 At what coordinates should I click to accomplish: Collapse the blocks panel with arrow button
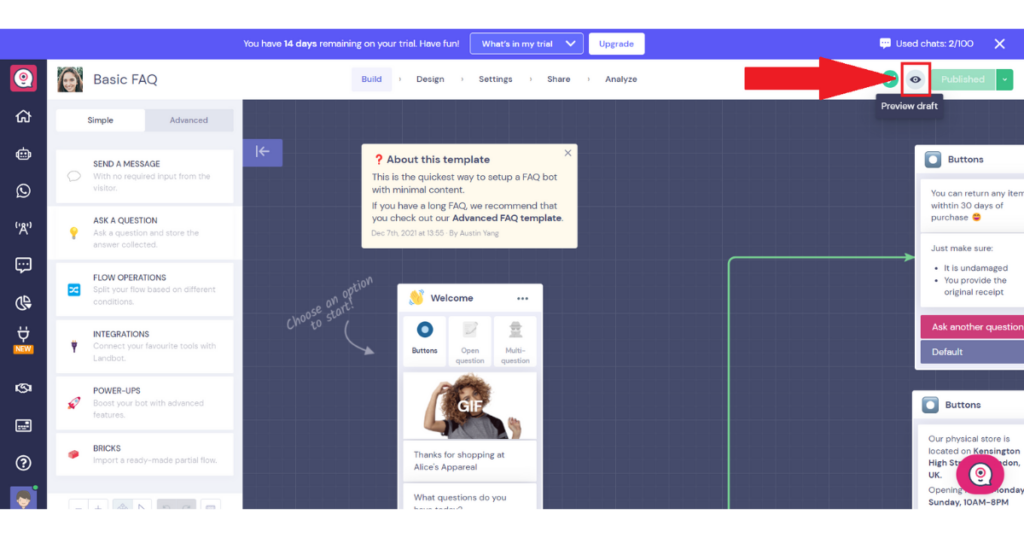tap(262, 152)
